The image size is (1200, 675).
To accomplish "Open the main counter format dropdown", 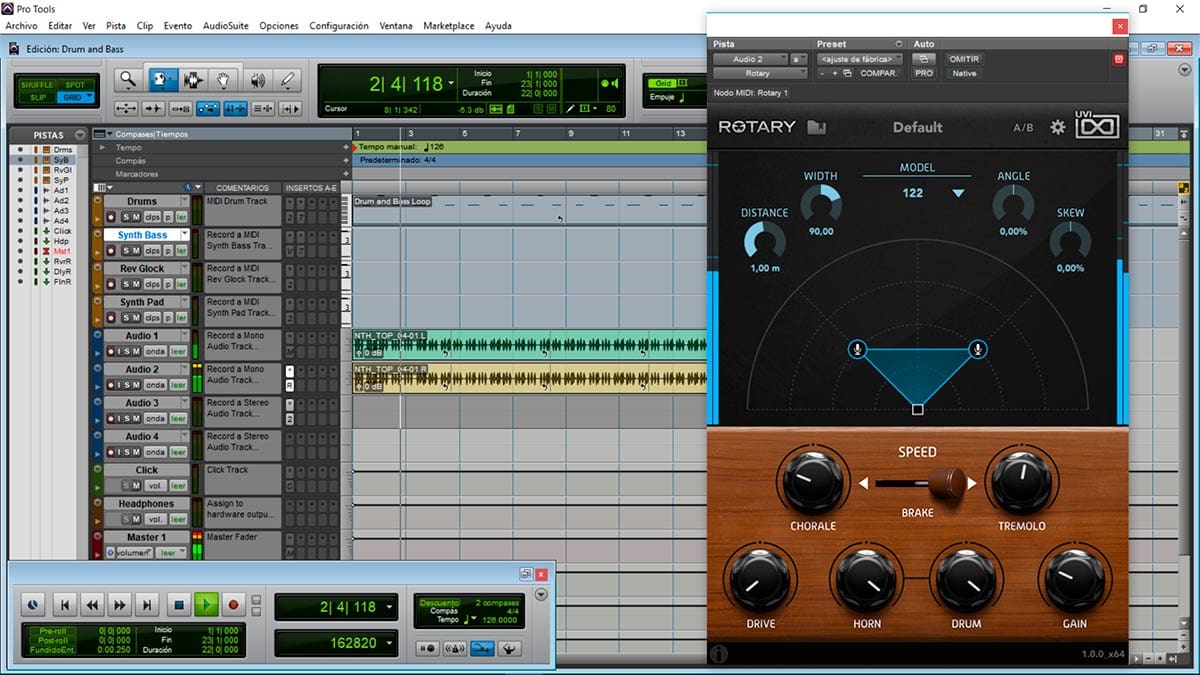I will (x=452, y=84).
